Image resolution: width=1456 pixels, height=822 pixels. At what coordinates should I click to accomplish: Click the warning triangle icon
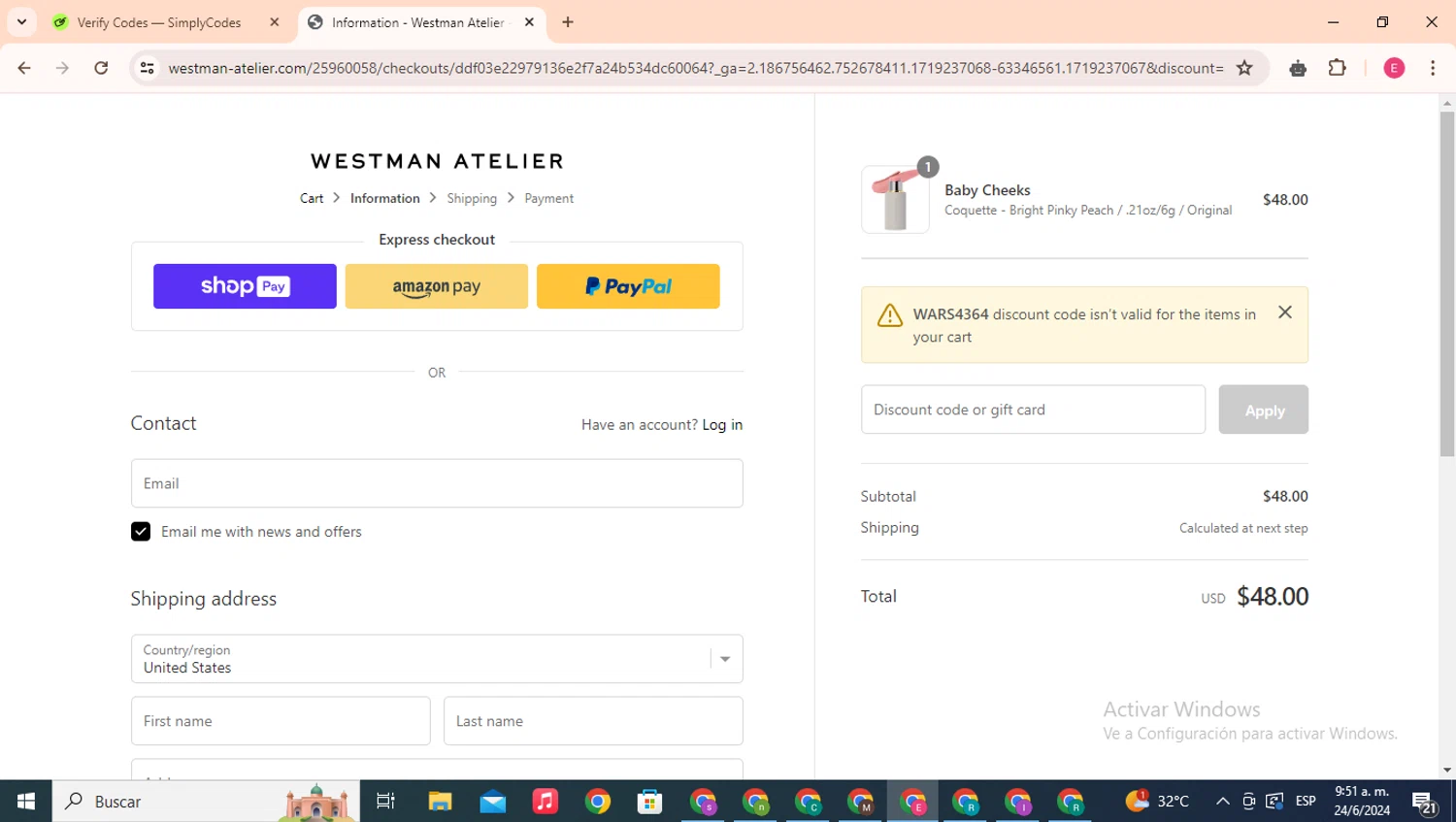(x=890, y=315)
